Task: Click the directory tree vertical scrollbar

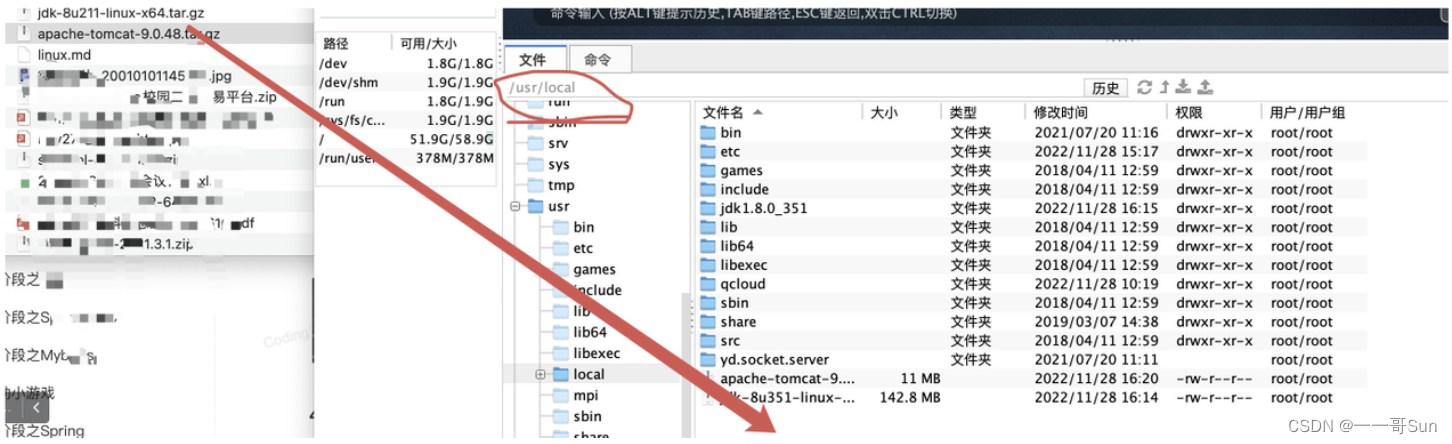Action: tap(685, 366)
